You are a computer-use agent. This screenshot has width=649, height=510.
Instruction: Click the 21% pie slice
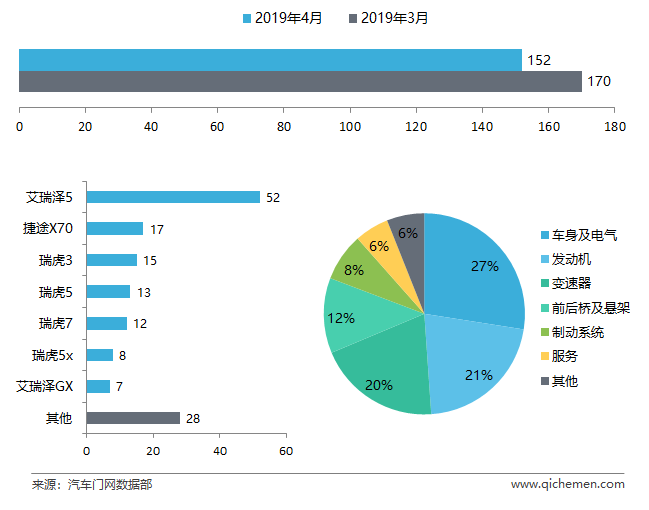tap(472, 364)
